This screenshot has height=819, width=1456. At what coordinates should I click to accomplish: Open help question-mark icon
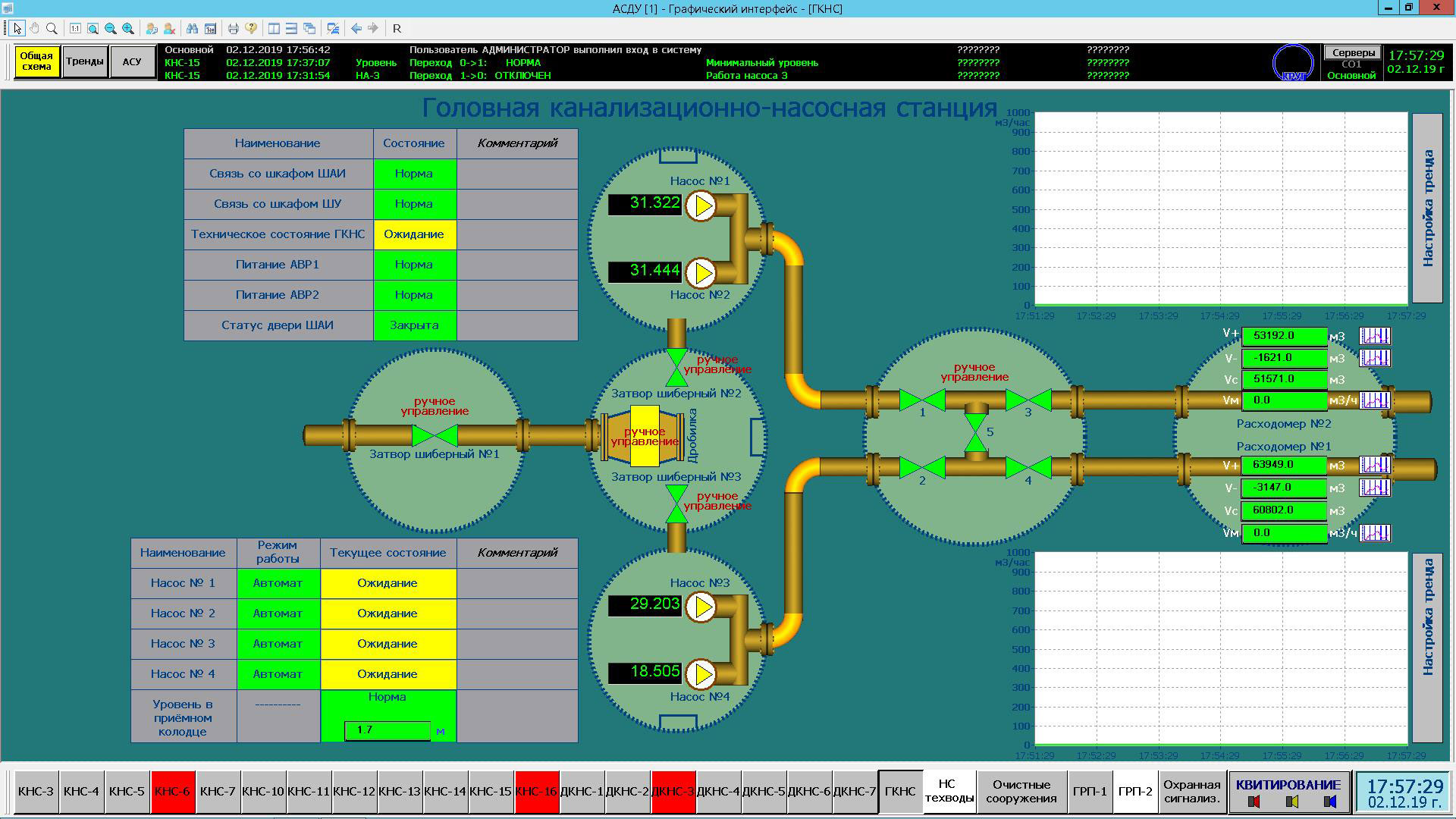pyautogui.click(x=251, y=28)
